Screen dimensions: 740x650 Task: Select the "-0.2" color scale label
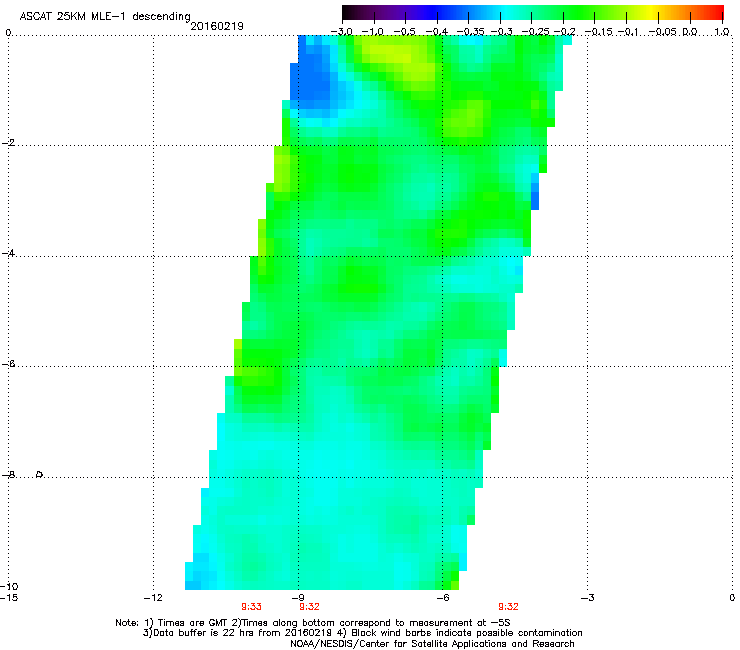coord(565,32)
